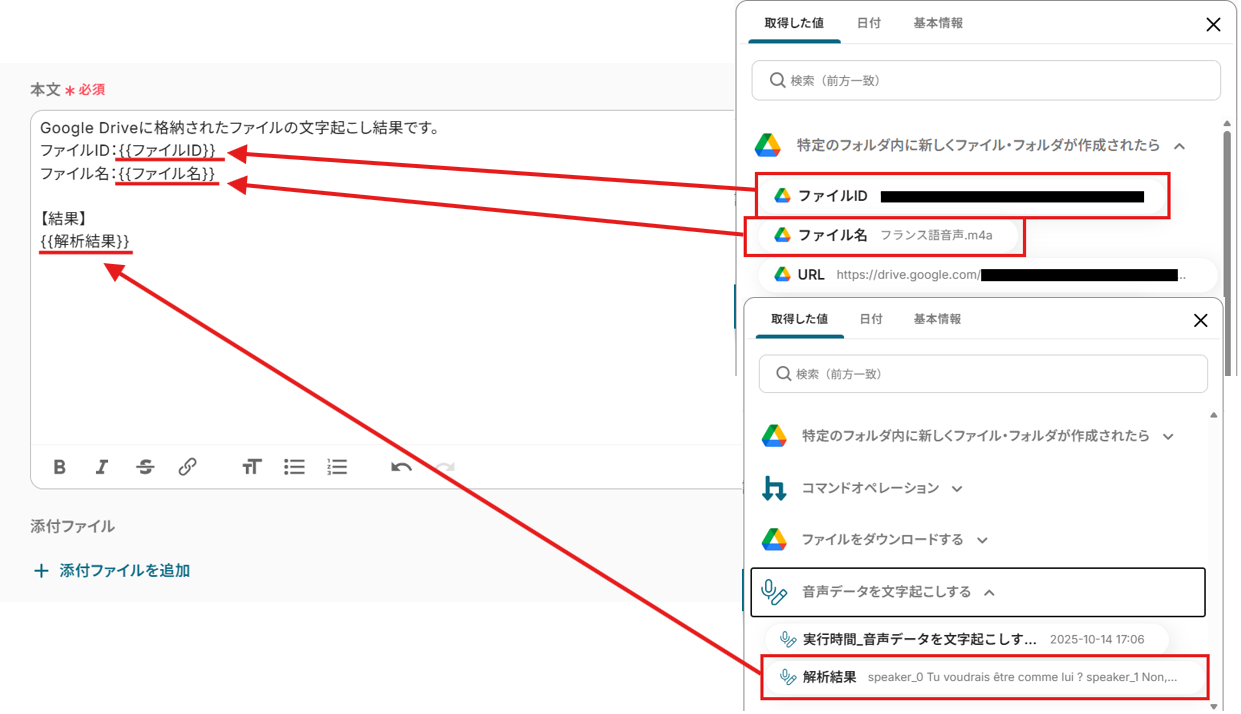The height and width of the screenshot is (714, 1241).
Task: Click the search field in the lower panel
Action: point(983,374)
